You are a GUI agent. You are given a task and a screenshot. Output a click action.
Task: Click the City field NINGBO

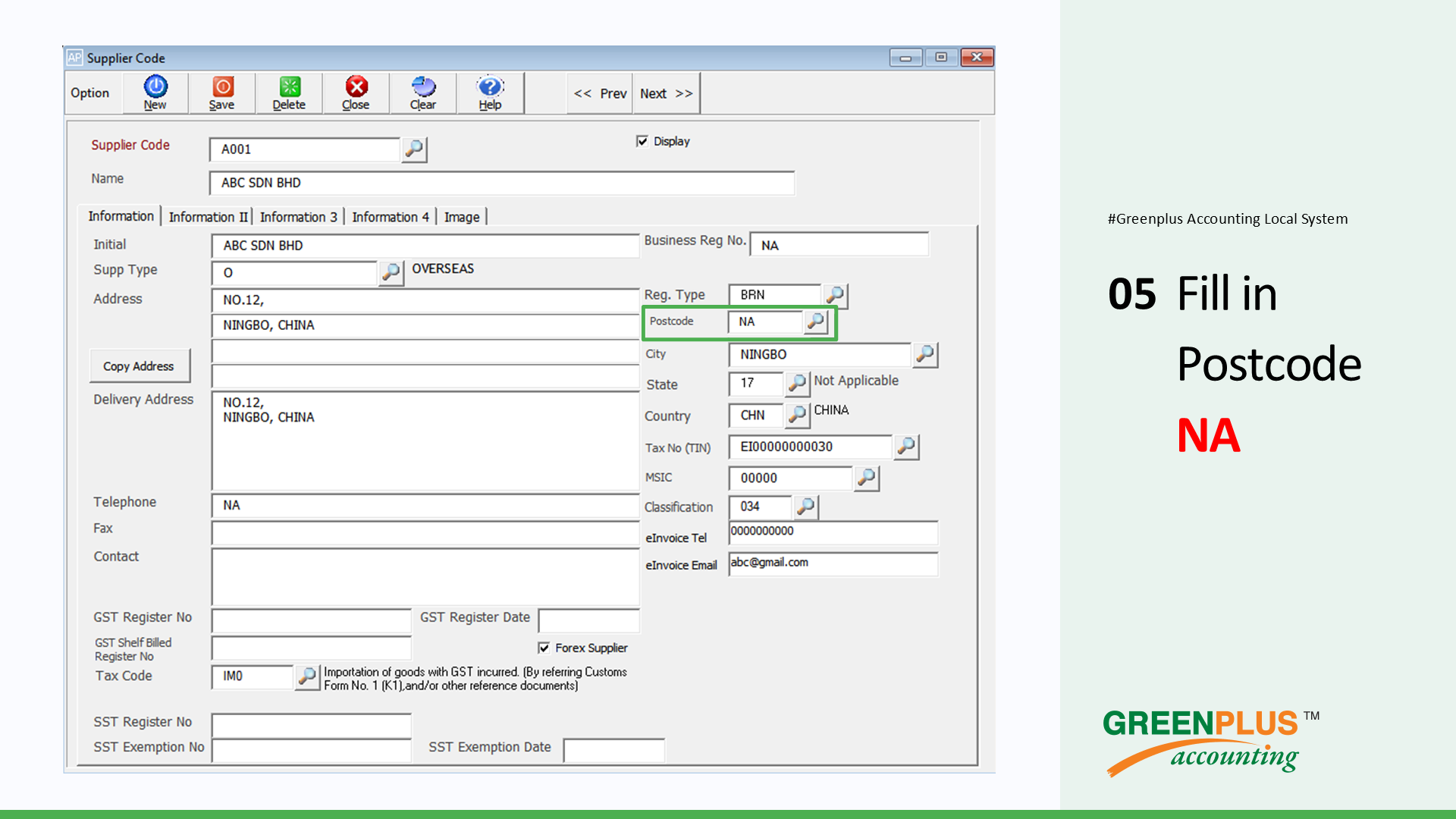820,355
